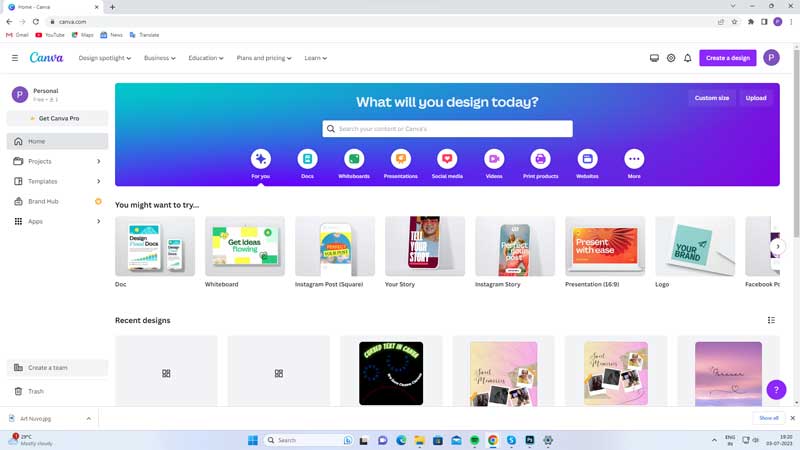Bookmark this page with the star icon
The width and height of the screenshot is (800, 450).
click(x=735, y=22)
